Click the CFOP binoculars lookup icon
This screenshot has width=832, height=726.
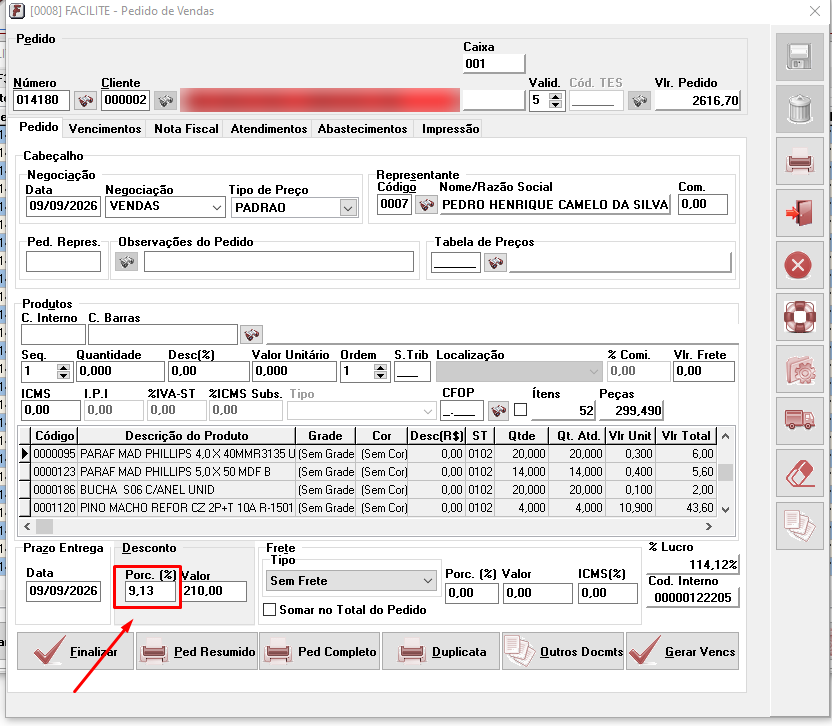498,410
